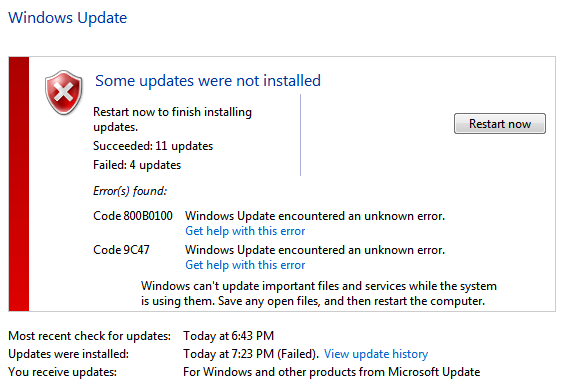Click the 'Error(s) found:' label
This screenshot has width=564, height=389.
coord(130,191)
